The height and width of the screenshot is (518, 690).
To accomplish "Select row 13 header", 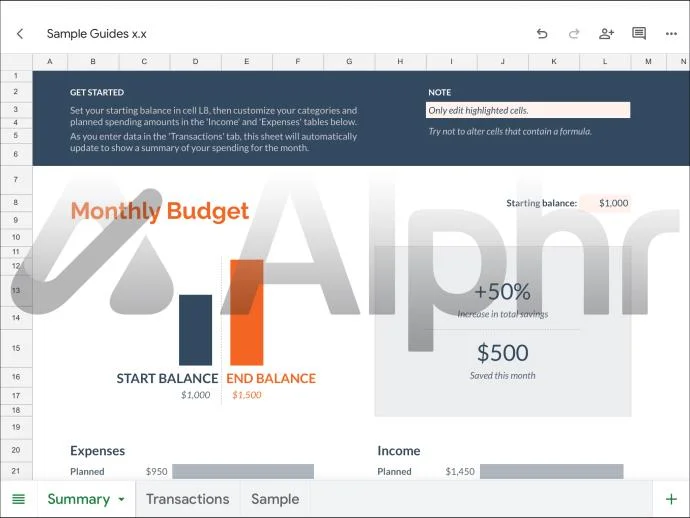I will coord(16,290).
